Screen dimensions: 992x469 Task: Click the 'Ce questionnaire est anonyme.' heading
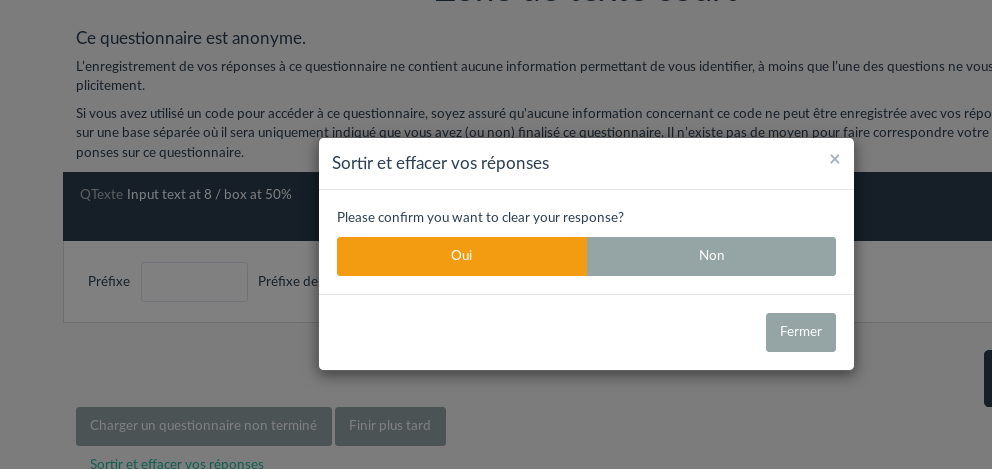[191, 38]
